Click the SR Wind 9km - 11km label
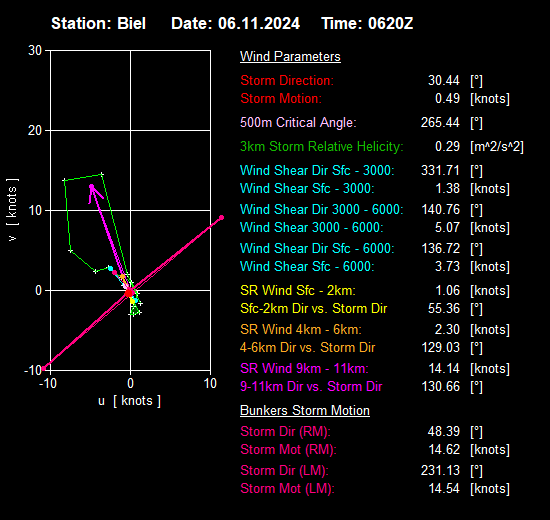The height and width of the screenshot is (520, 550). tap(304, 368)
